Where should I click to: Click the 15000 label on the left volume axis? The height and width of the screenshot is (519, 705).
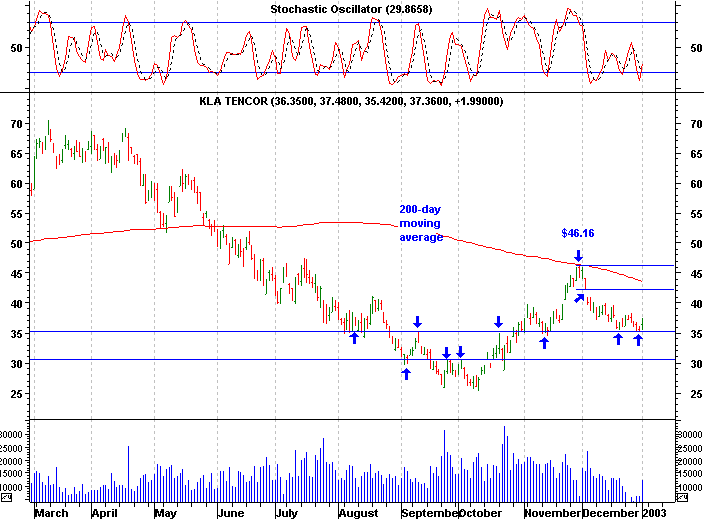(12, 474)
